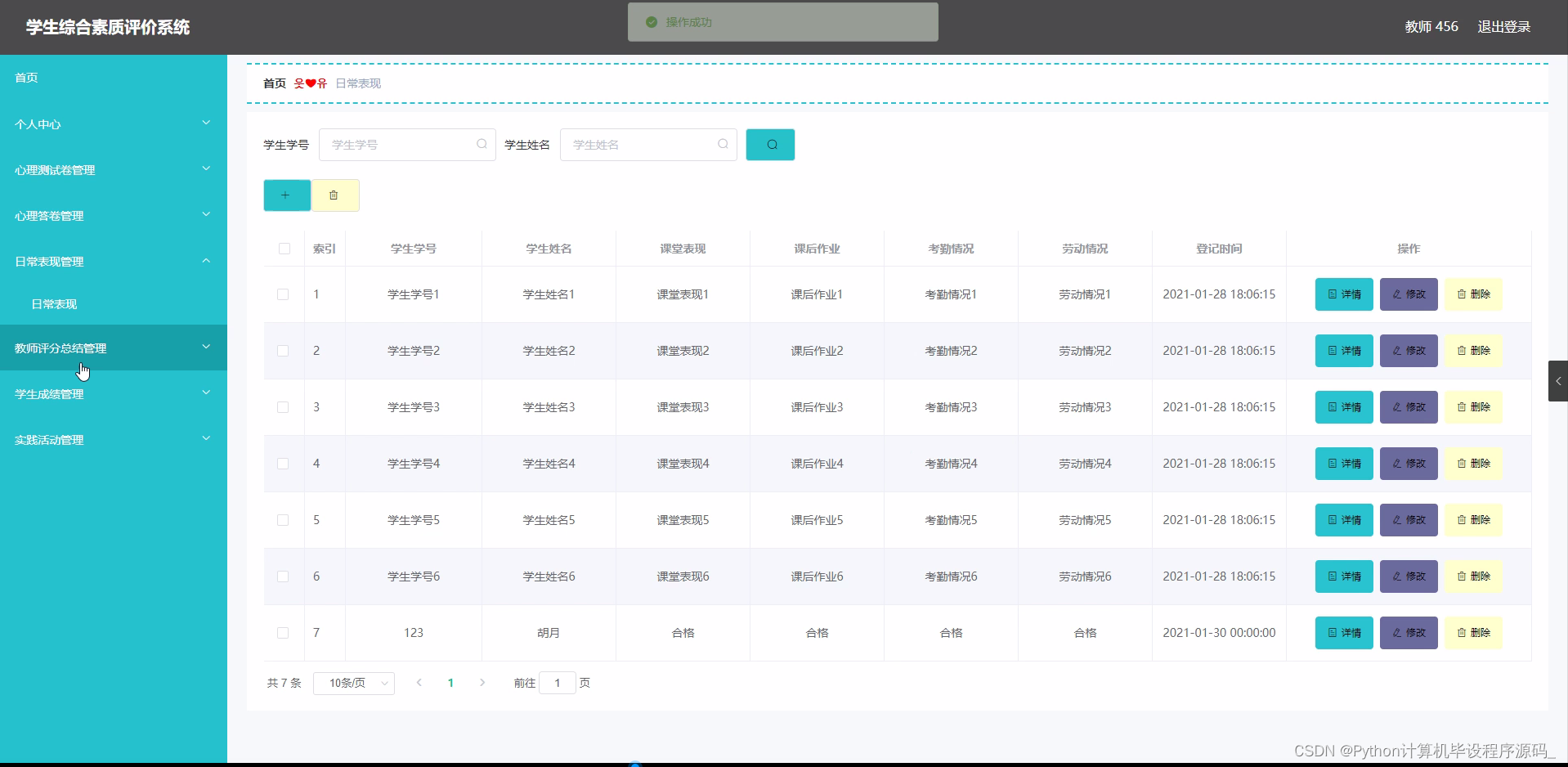This screenshot has width=1568, height=767.
Task: Click the 学生姓名 search input
Action: (x=648, y=145)
